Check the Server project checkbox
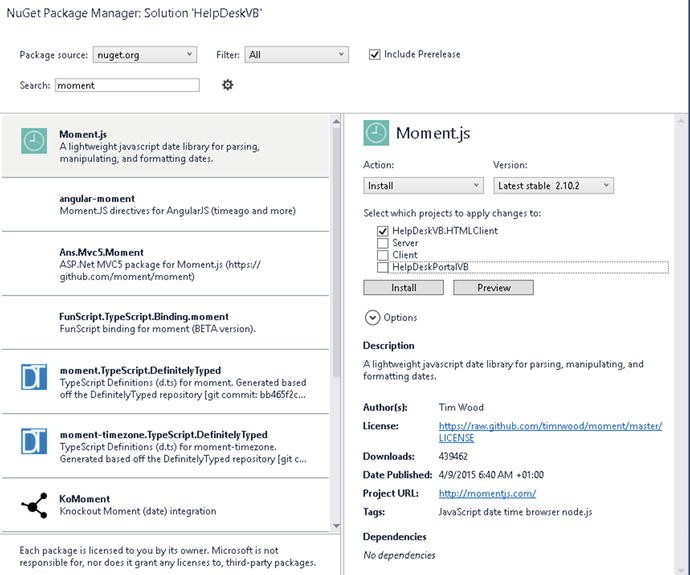The height and width of the screenshot is (575, 690). click(382, 243)
